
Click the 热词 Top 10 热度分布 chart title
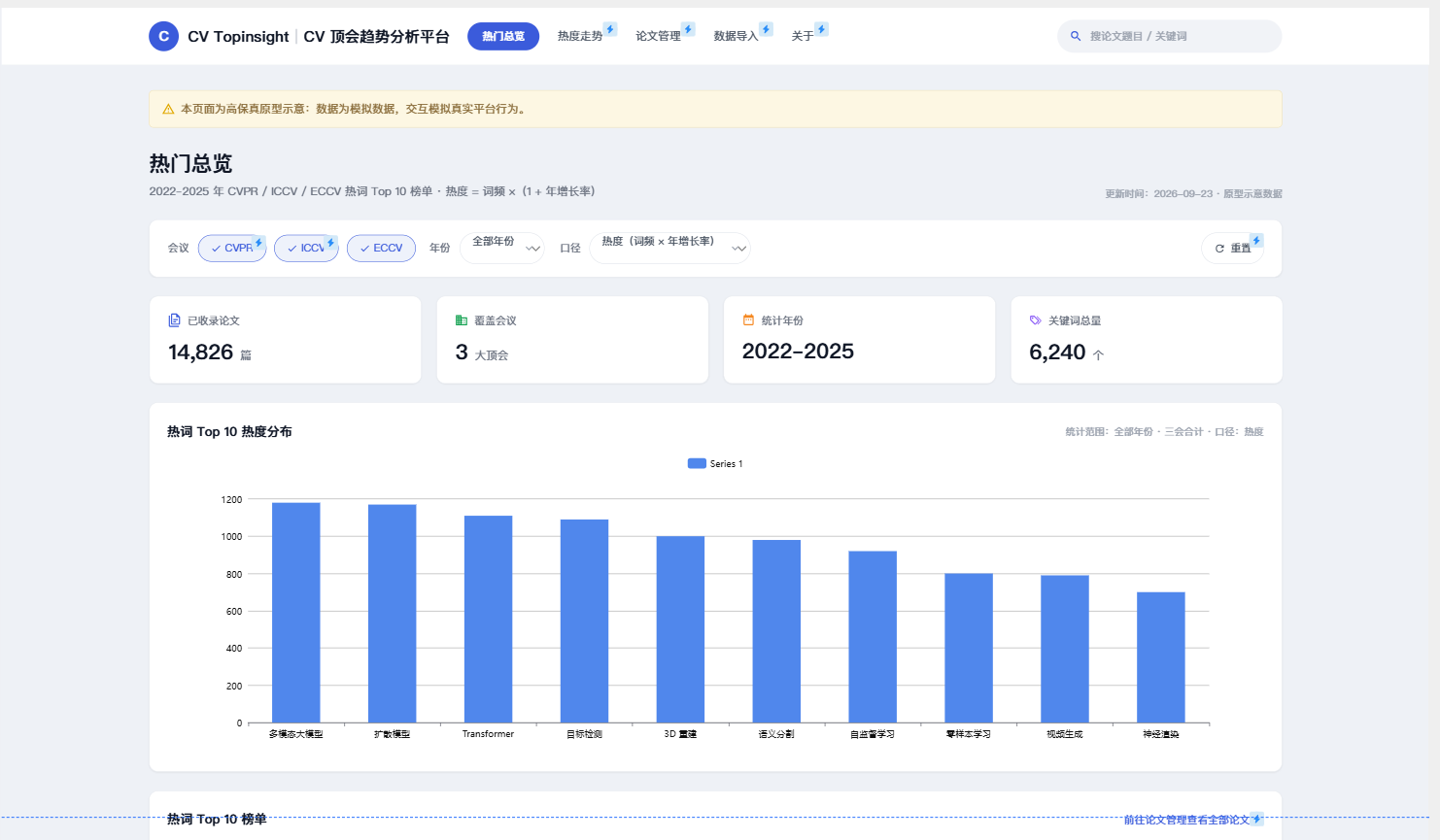pos(229,432)
